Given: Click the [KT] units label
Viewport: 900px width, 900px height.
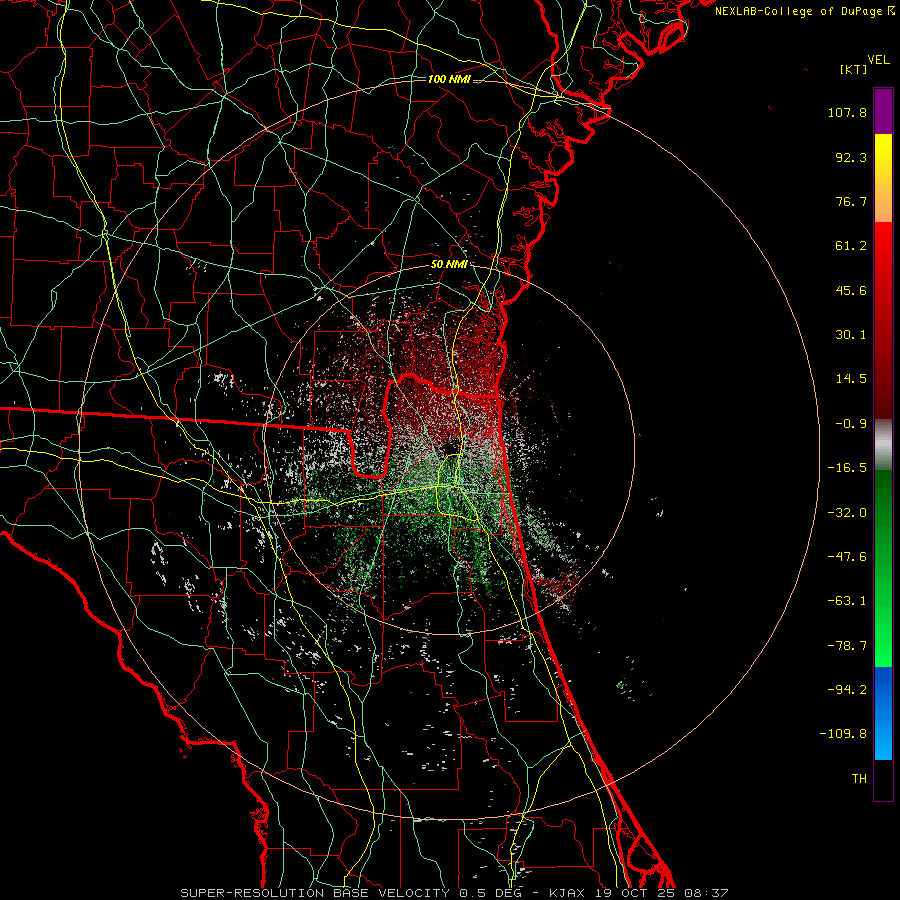Looking at the screenshot, I should click(x=854, y=70).
